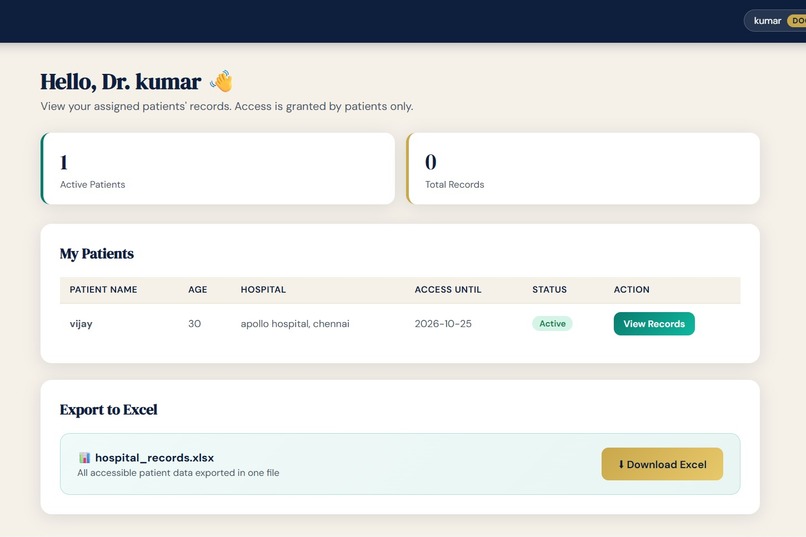Click the age value 30
This screenshot has width=806, height=537.
tap(194, 324)
